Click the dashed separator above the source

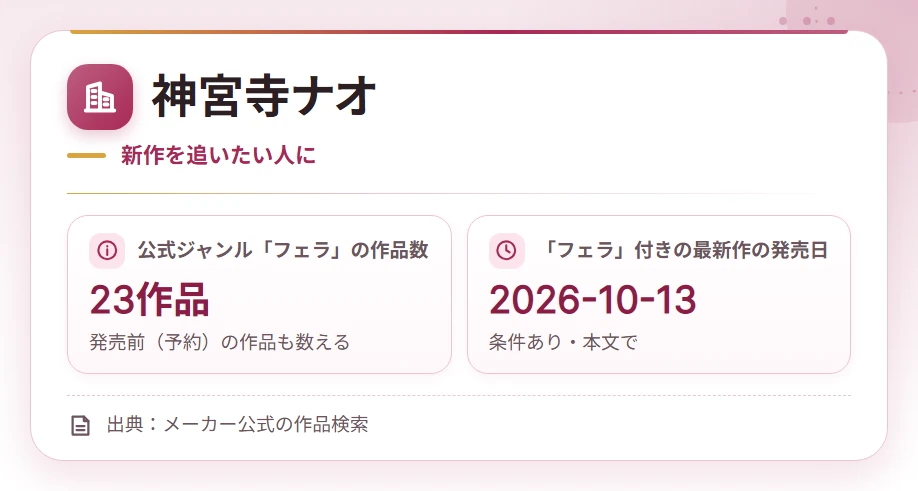[459, 396]
